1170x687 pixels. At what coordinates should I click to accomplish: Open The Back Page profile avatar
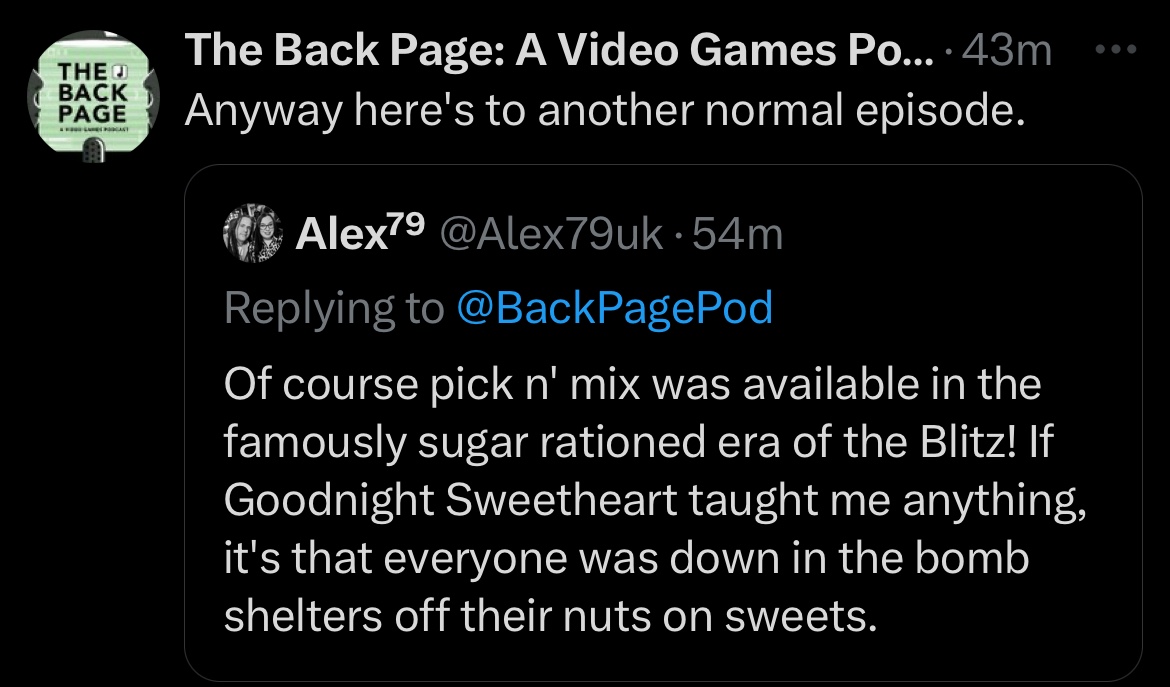(x=93, y=95)
